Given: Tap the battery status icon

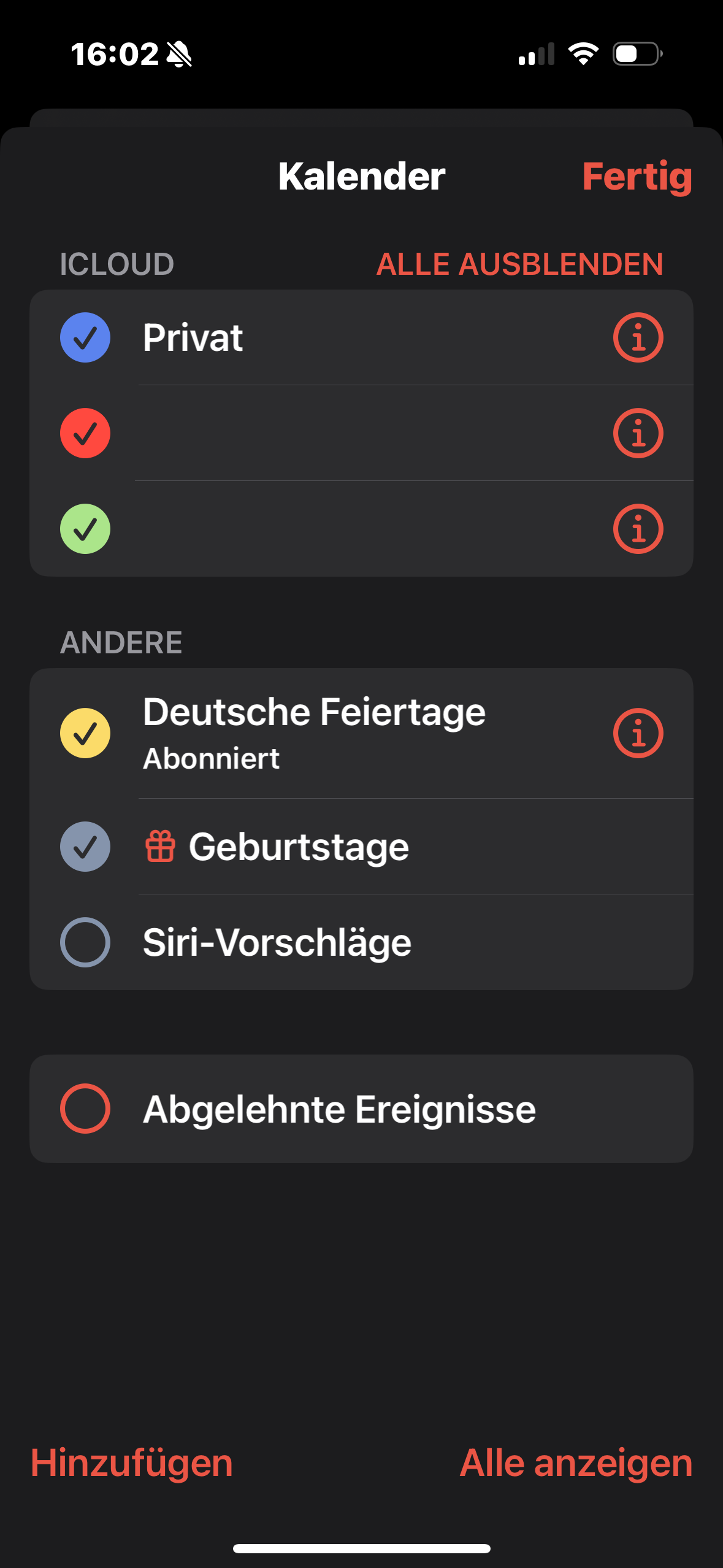Looking at the screenshot, I should pos(637,54).
